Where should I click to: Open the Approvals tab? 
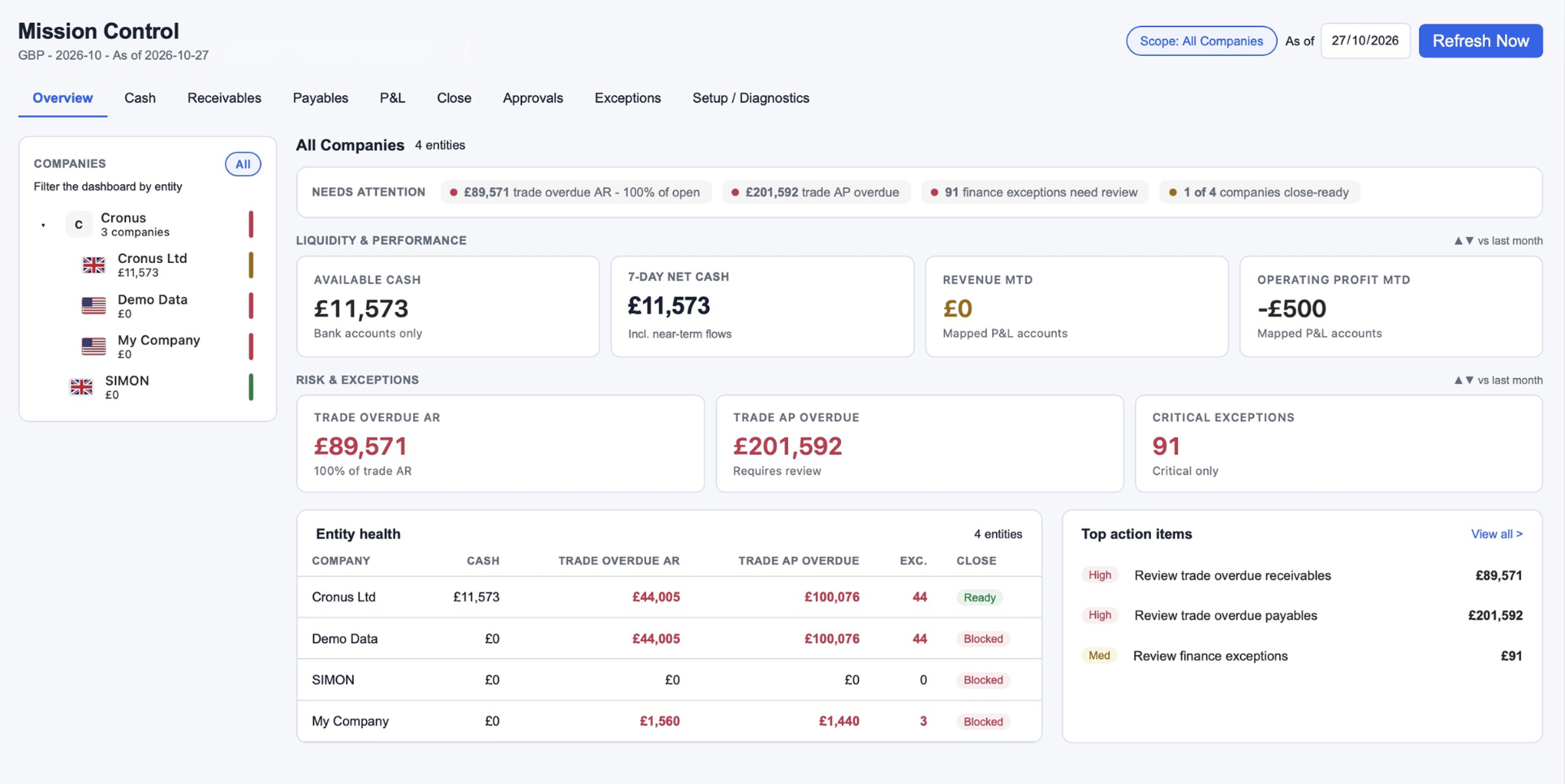click(532, 98)
